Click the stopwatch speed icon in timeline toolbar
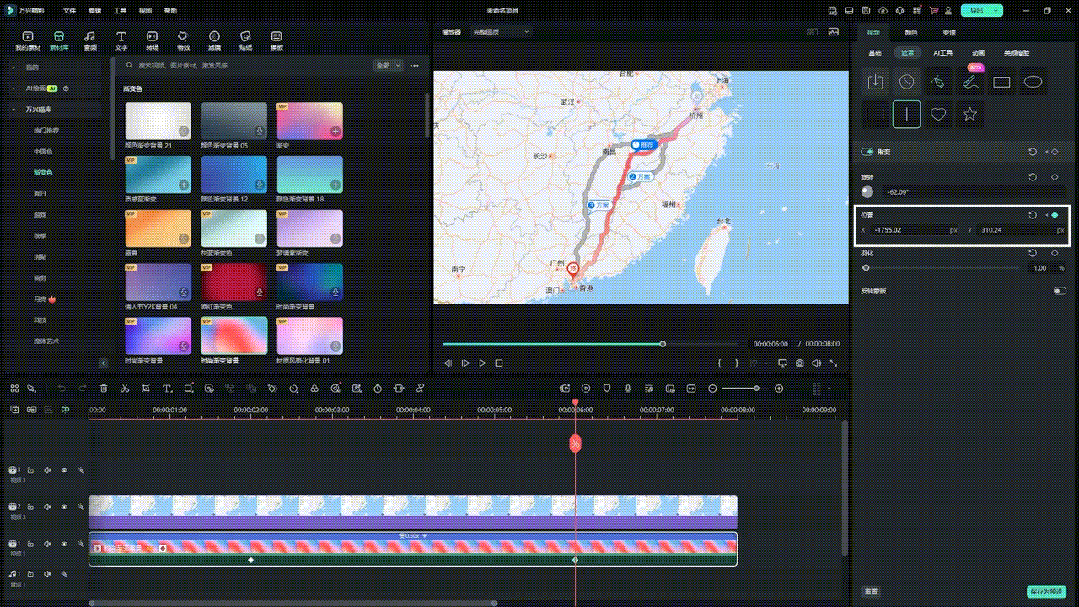 (378, 389)
